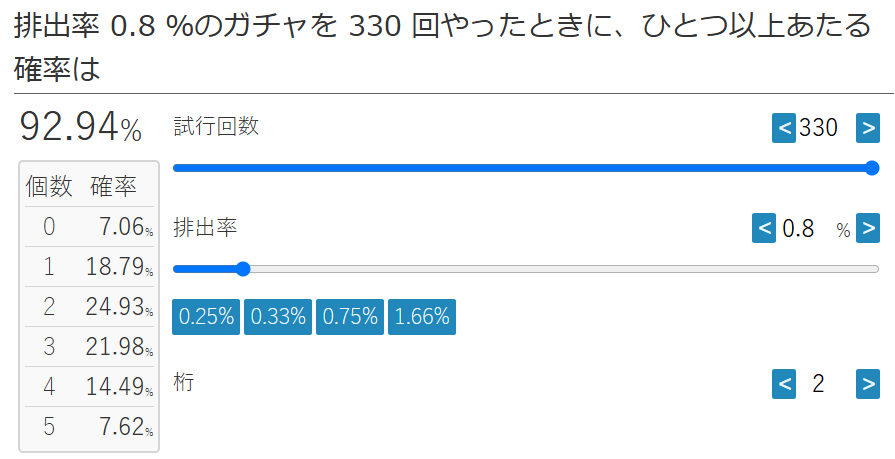Viewport: 895px width, 459px height.
Task: Select the row for 0 hits
Action: (90, 227)
